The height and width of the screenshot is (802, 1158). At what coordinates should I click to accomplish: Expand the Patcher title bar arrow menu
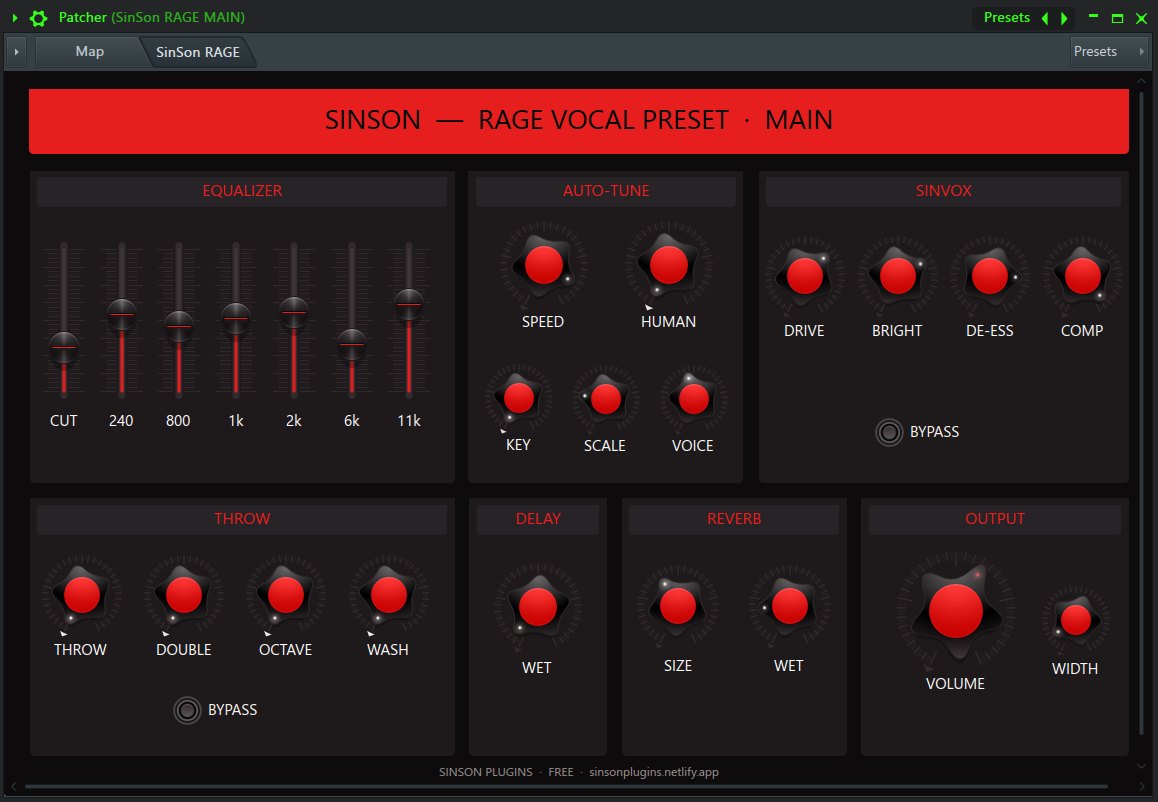(x=15, y=18)
